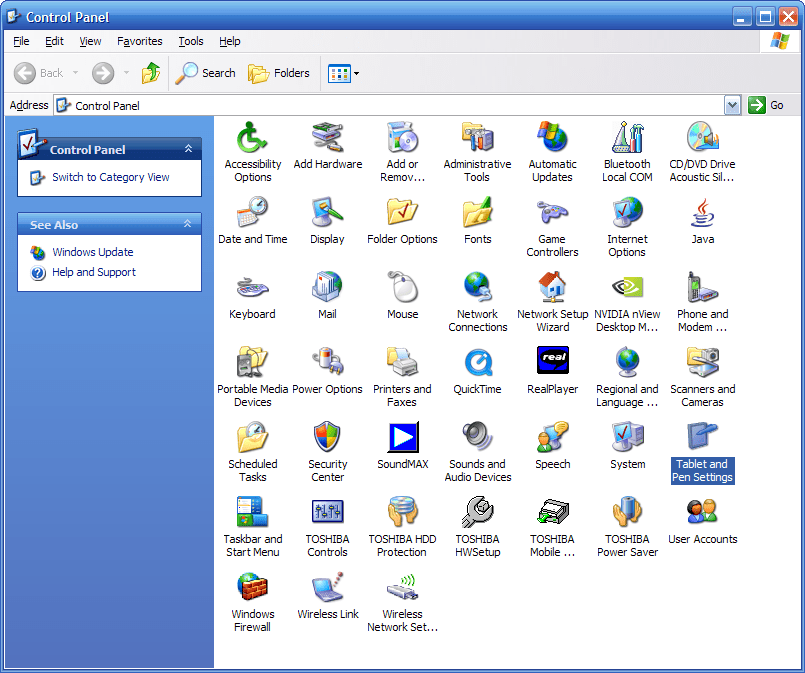805x673 pixels.
Task: Open SoundMAX control panel
Action: [x=402, y=438]
